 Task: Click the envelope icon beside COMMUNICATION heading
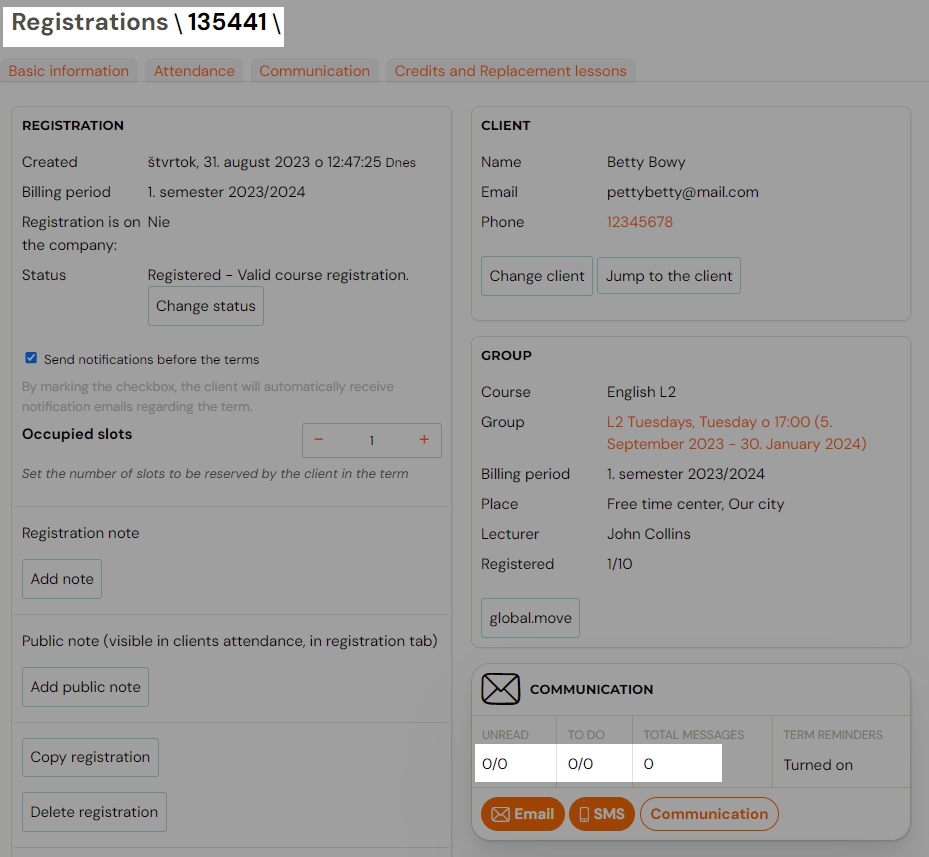(x=501, y=689)
